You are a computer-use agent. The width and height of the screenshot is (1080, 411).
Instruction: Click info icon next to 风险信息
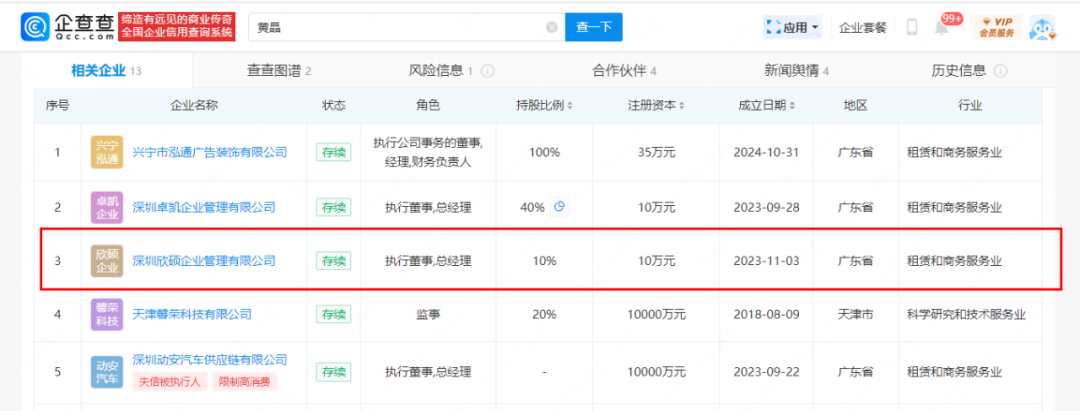coord(488,71)
